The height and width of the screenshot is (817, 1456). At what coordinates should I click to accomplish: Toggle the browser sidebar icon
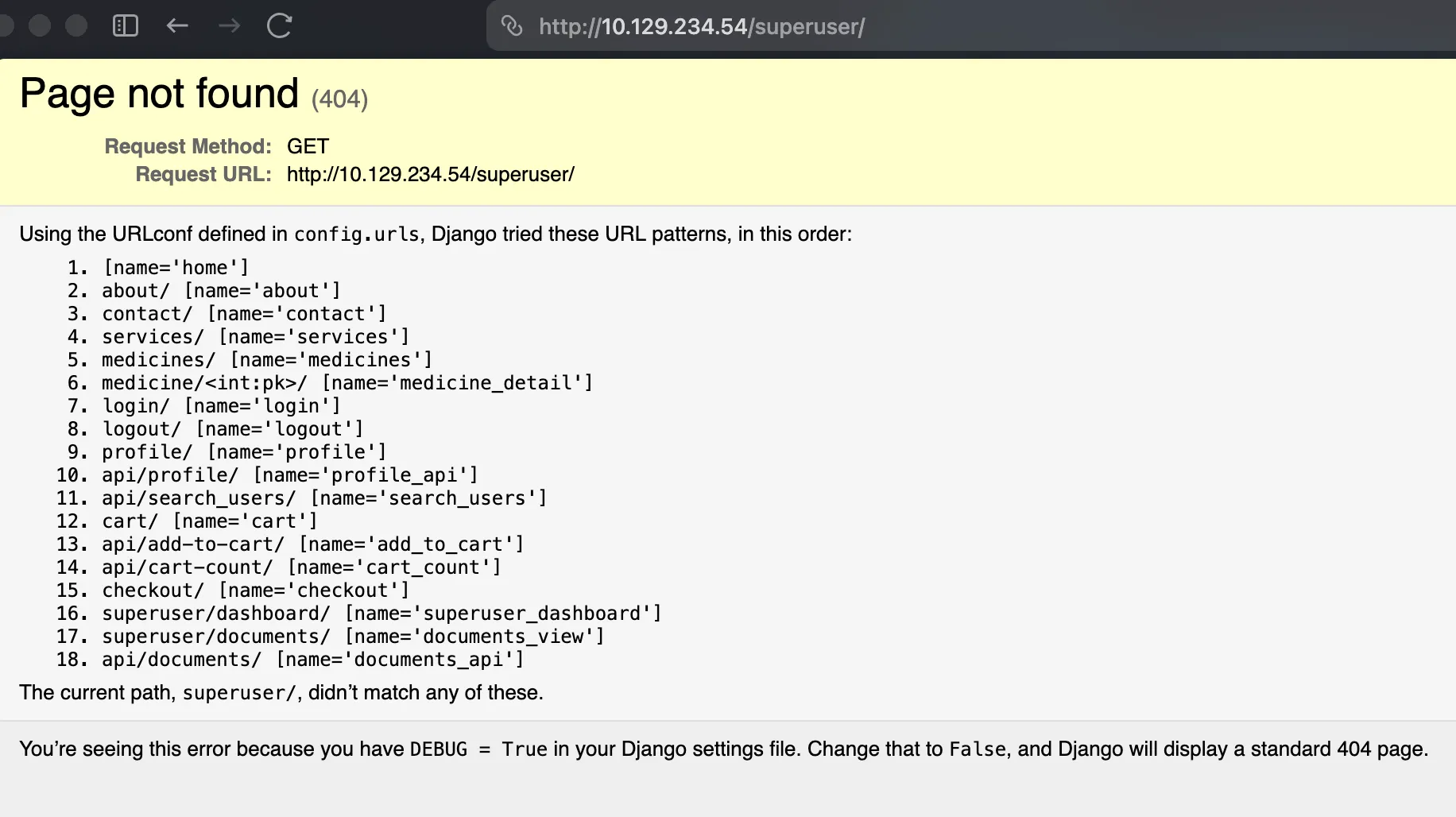pyautogui.click(x=126, y=26)
